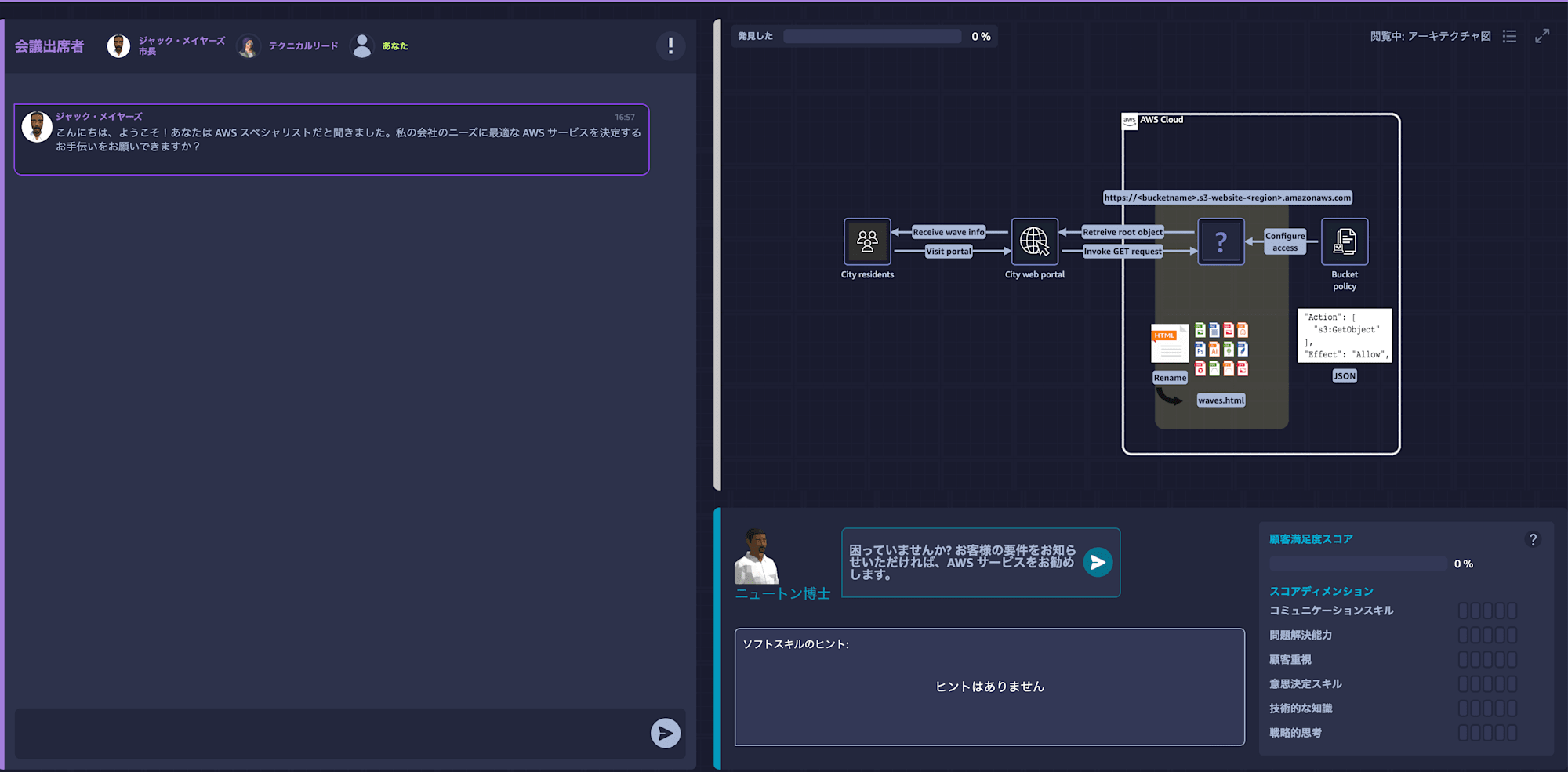Click the 会議出席者 heading
This screenshot has height=772, width=1568.
click(x=49, y=46)
